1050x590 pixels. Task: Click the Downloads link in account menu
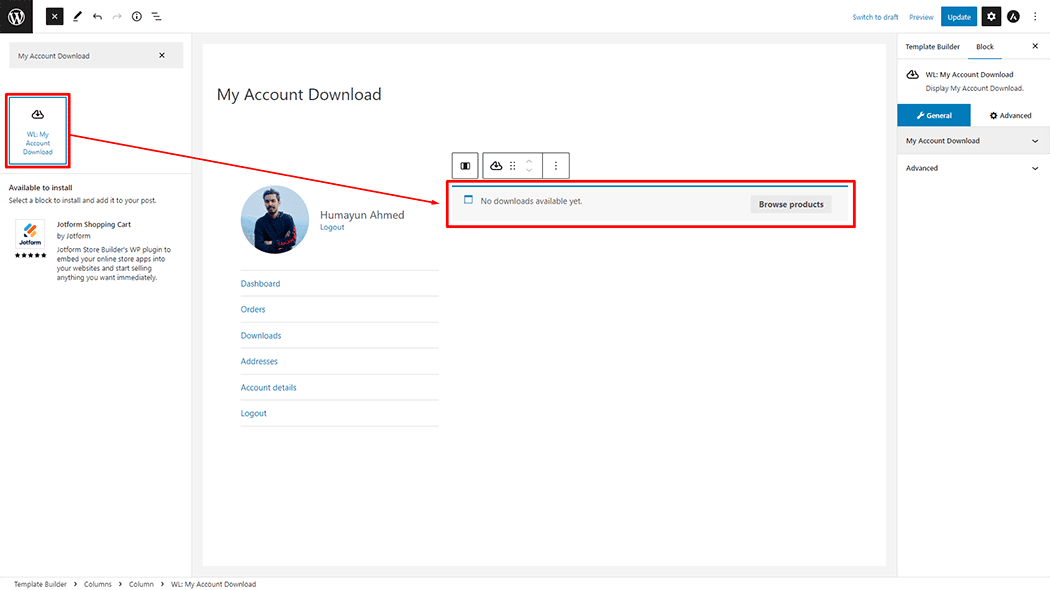tap(260, 335)
